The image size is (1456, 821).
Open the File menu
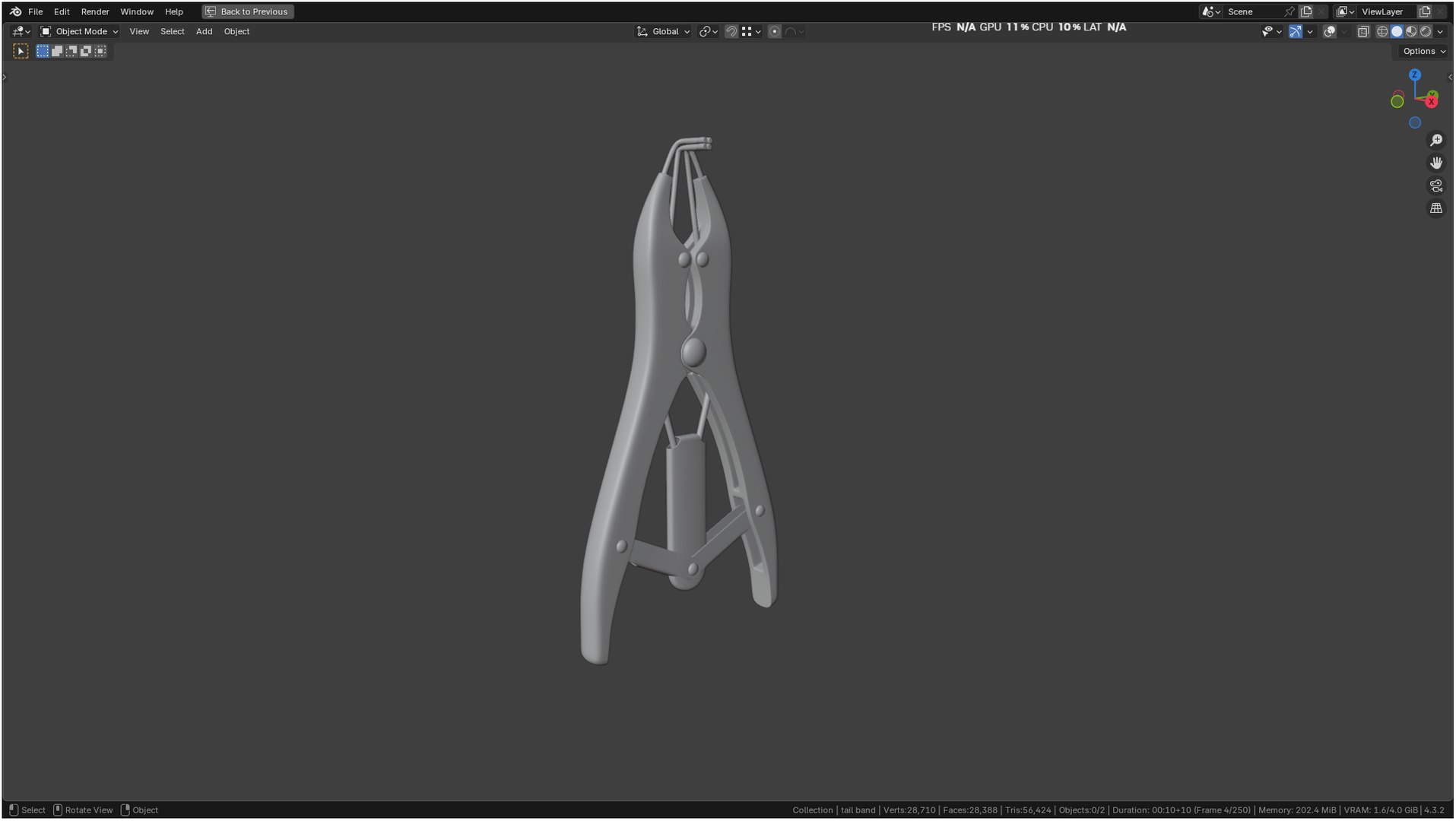[x=35, y=11]
